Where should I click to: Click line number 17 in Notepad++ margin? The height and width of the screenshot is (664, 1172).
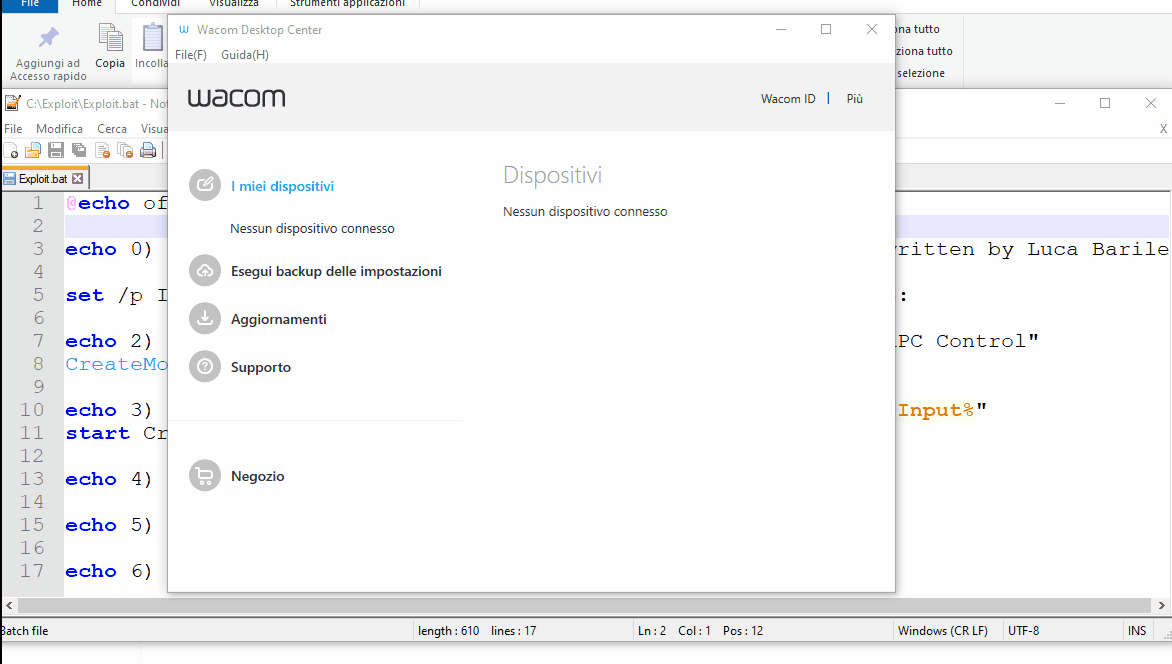pos(32,571)
